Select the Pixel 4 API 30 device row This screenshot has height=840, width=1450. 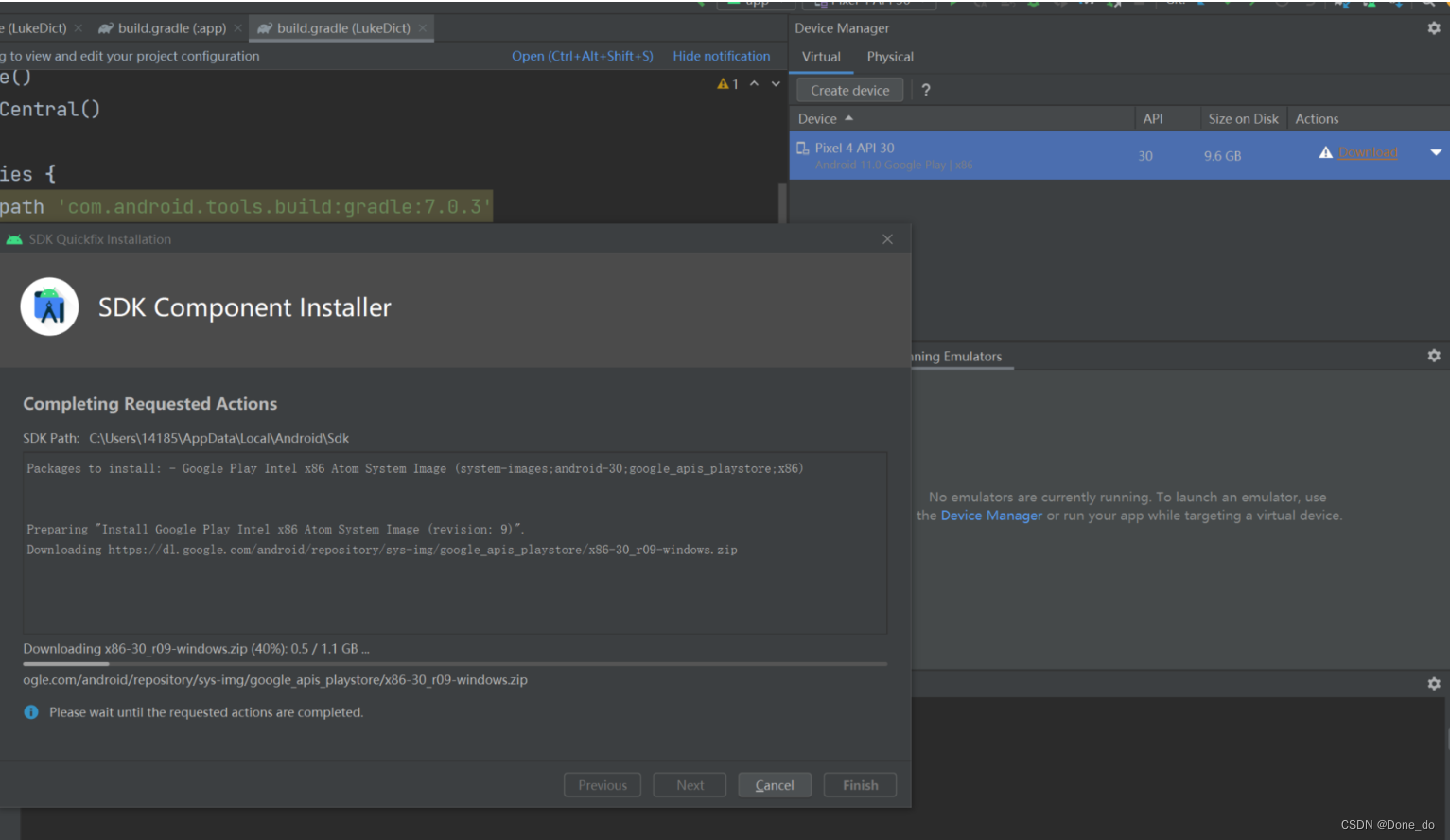click(1120, 155)
